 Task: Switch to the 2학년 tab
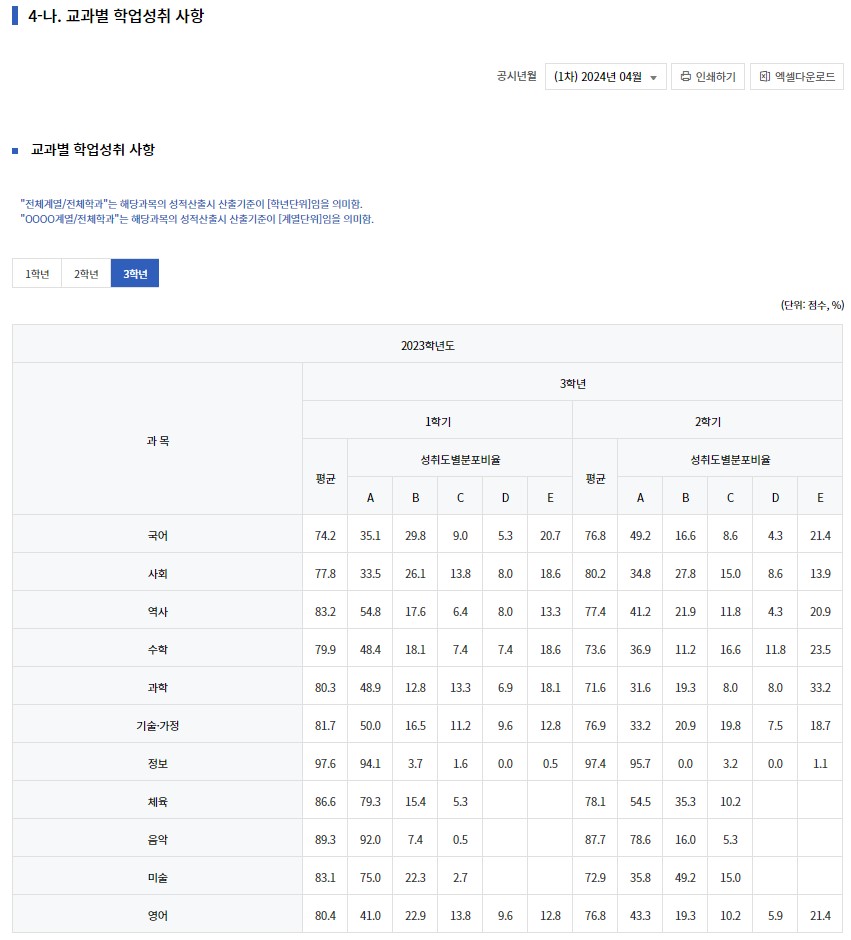pyautogui.click(x=85, y=273)
